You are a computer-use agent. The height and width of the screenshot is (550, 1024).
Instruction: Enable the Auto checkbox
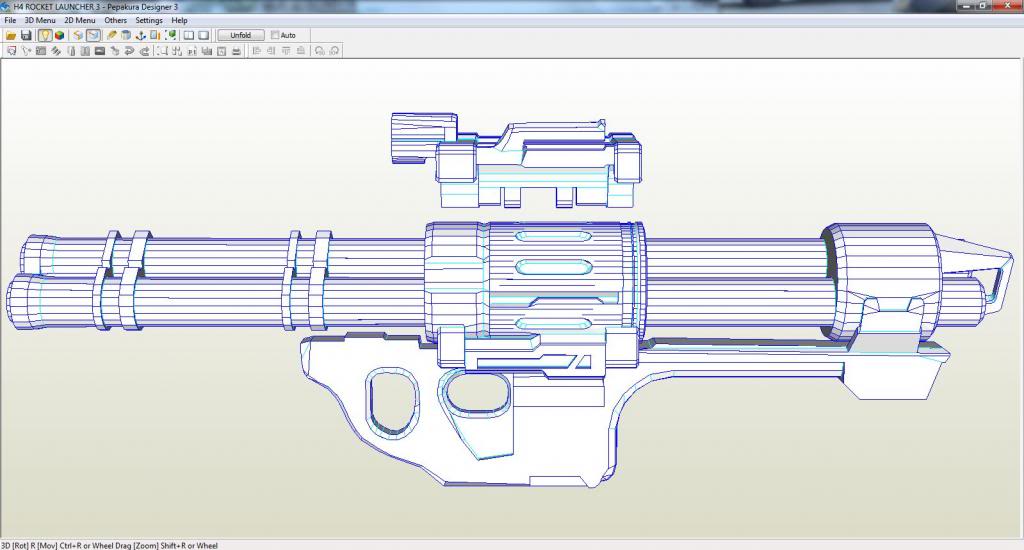click(x=275, y=35)
